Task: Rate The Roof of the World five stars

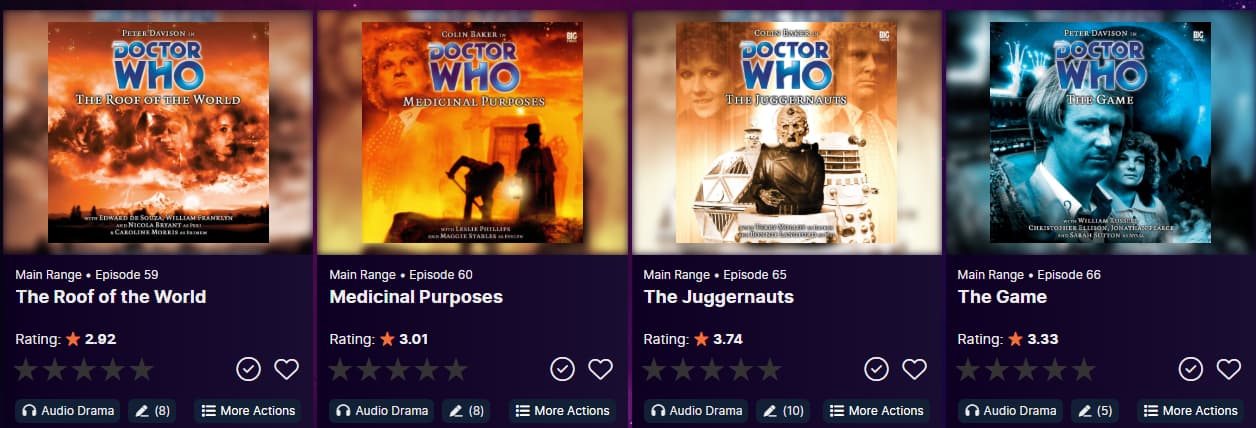Action: (141, 369)
